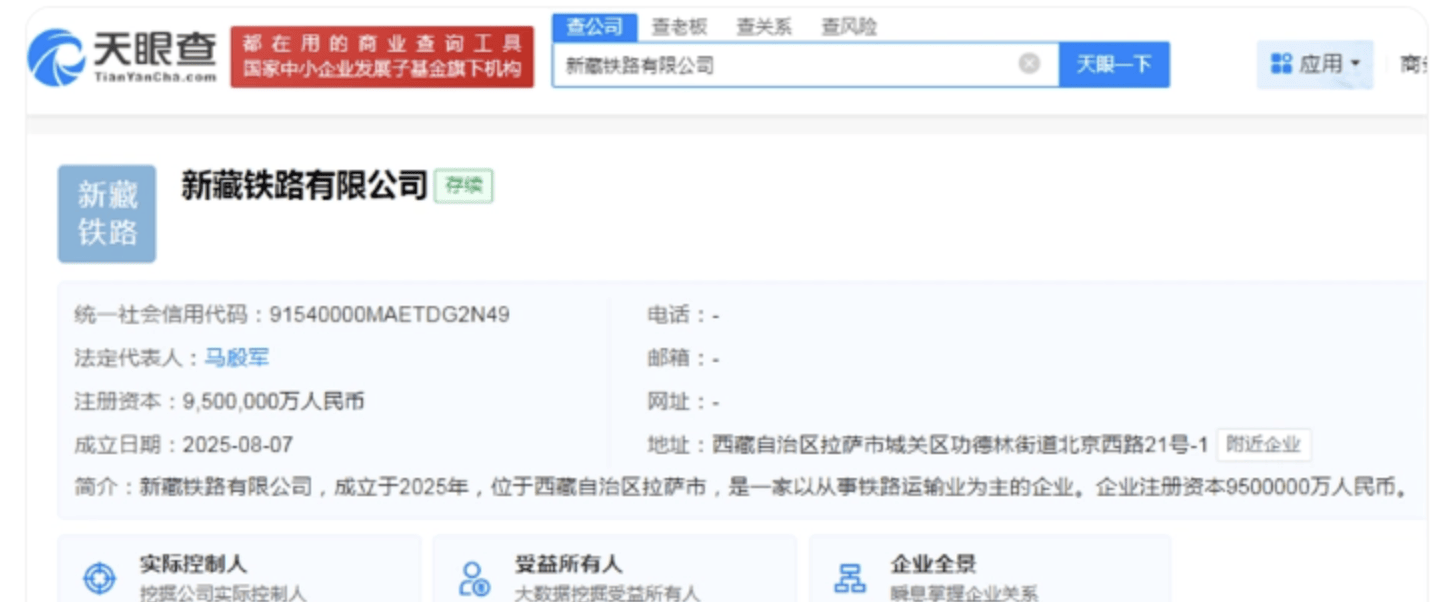Viewport: 1440px width, 602px height.
Task: Select the 查公司 search tab
Action: pyautogui.click(x=594, y=27)
